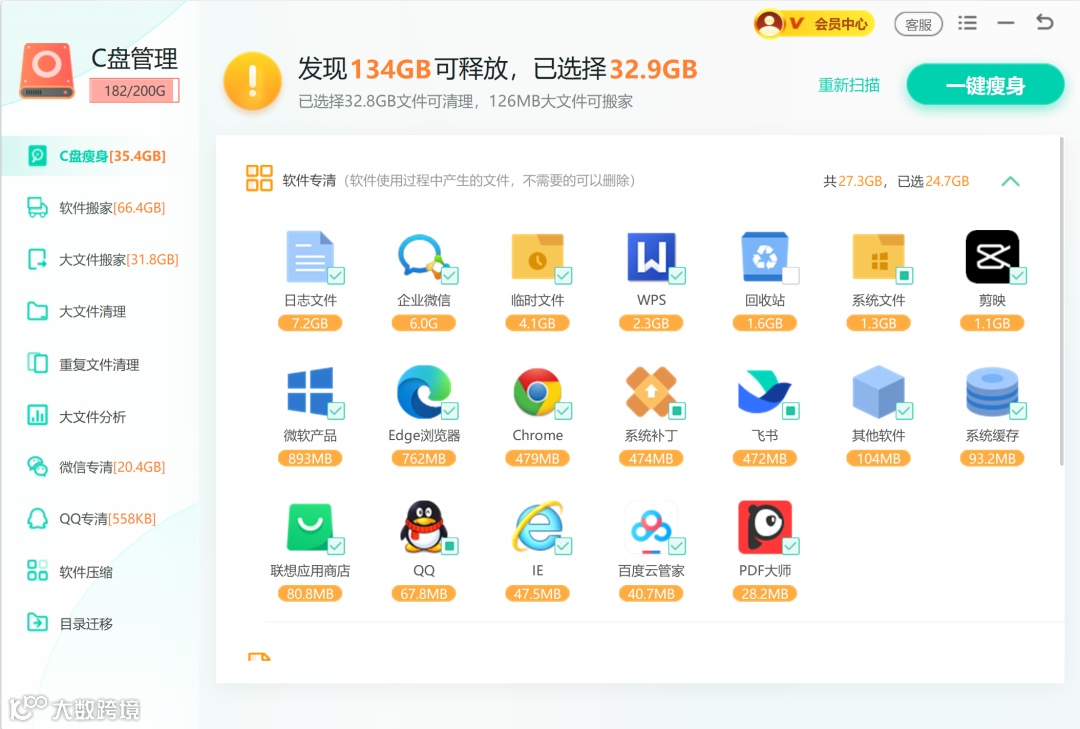Uncheck the 企业微信 checkbox
The width and height of the screenshot is (1080, 729).
click(450, 276)
